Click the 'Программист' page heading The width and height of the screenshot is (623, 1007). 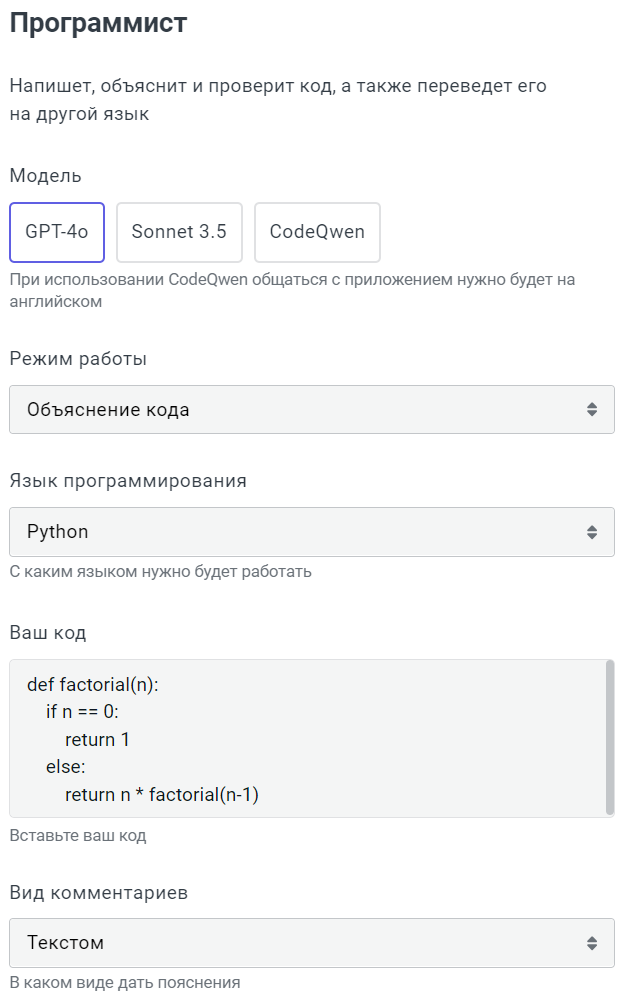pos(98,24)
